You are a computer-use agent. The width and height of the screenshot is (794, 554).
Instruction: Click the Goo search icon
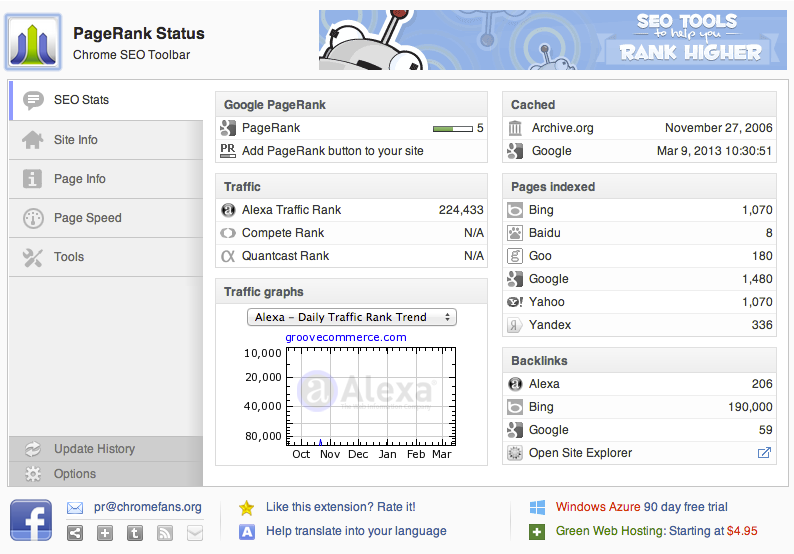tap(515, 256)
